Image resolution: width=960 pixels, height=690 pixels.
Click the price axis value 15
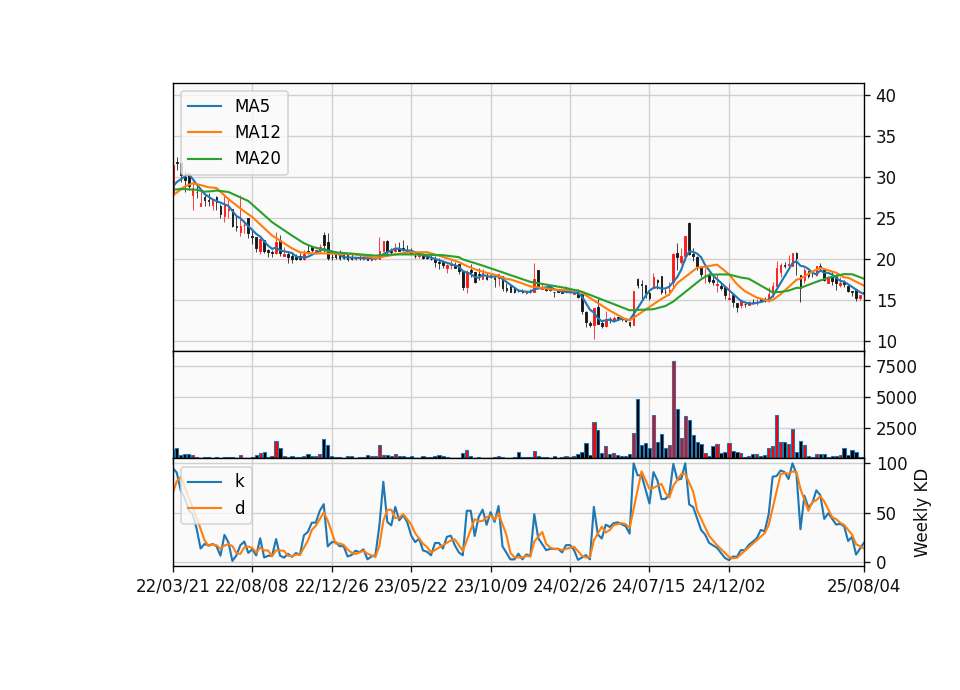tap(886, 301)
